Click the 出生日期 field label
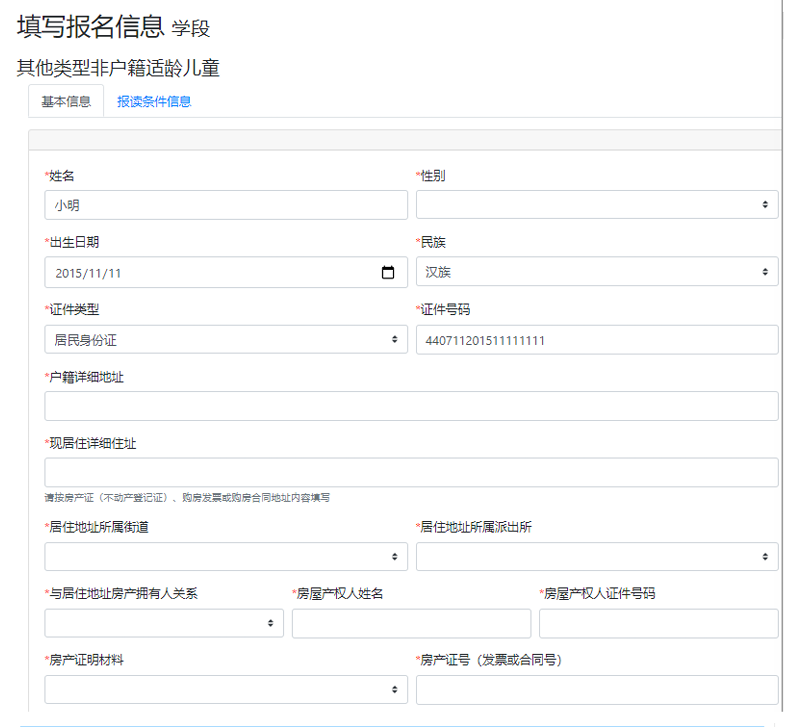 tap(72, 242)
